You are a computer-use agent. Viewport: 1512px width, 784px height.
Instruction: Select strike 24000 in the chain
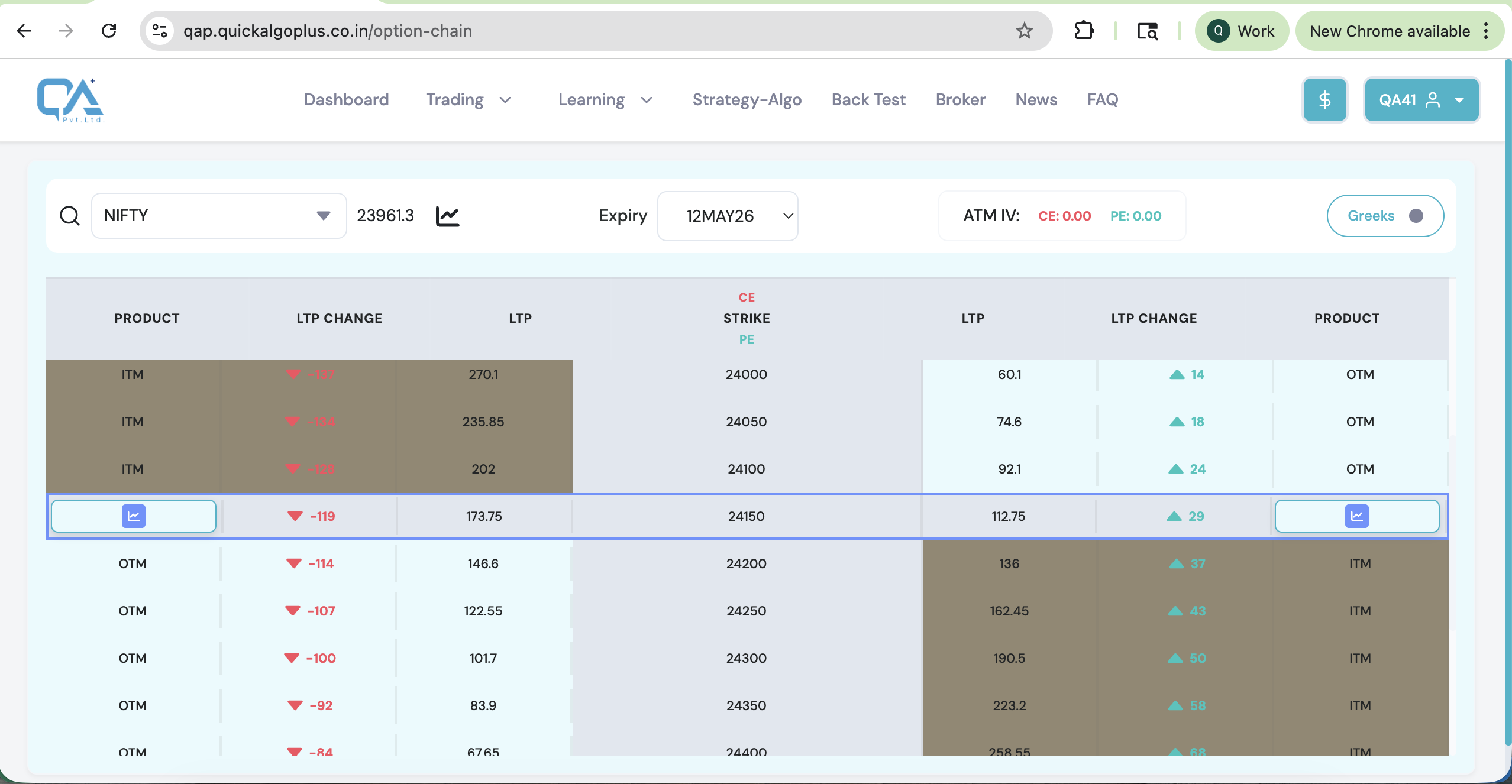[x=746, y=374]
